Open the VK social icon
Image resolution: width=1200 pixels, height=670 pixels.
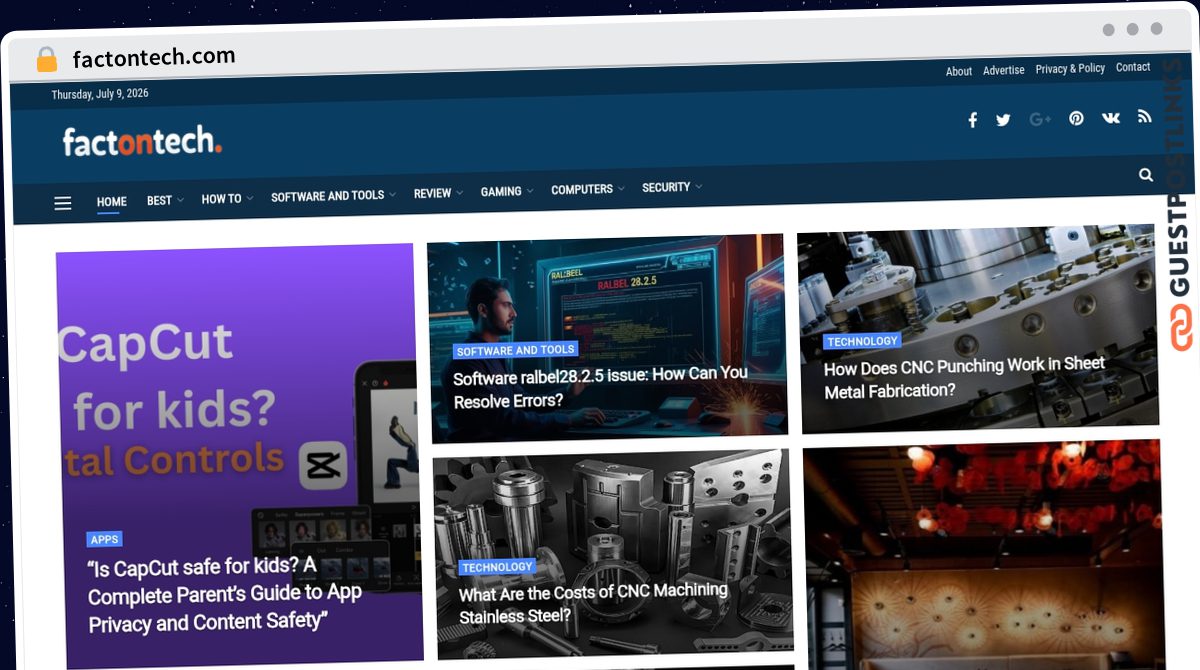(1111, 117)
